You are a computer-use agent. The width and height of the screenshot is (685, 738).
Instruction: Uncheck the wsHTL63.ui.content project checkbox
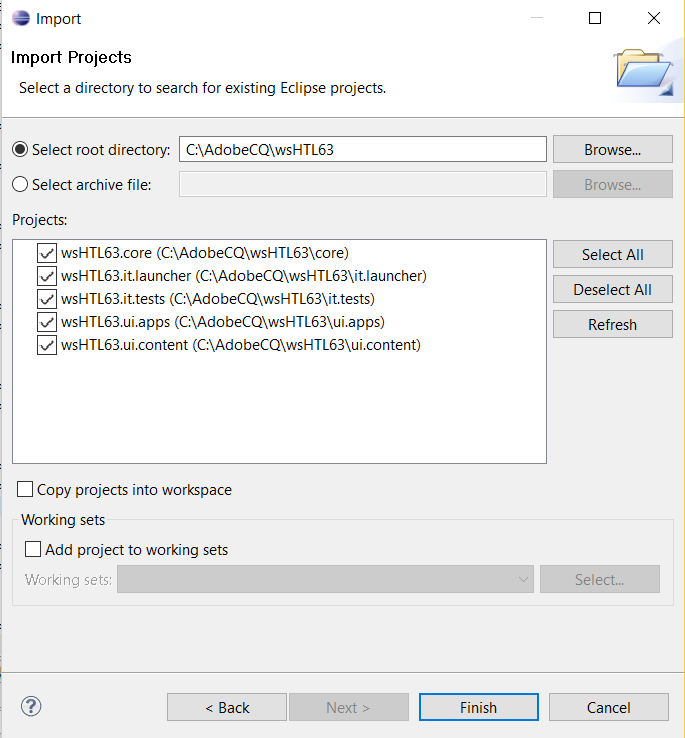[47, 345]
